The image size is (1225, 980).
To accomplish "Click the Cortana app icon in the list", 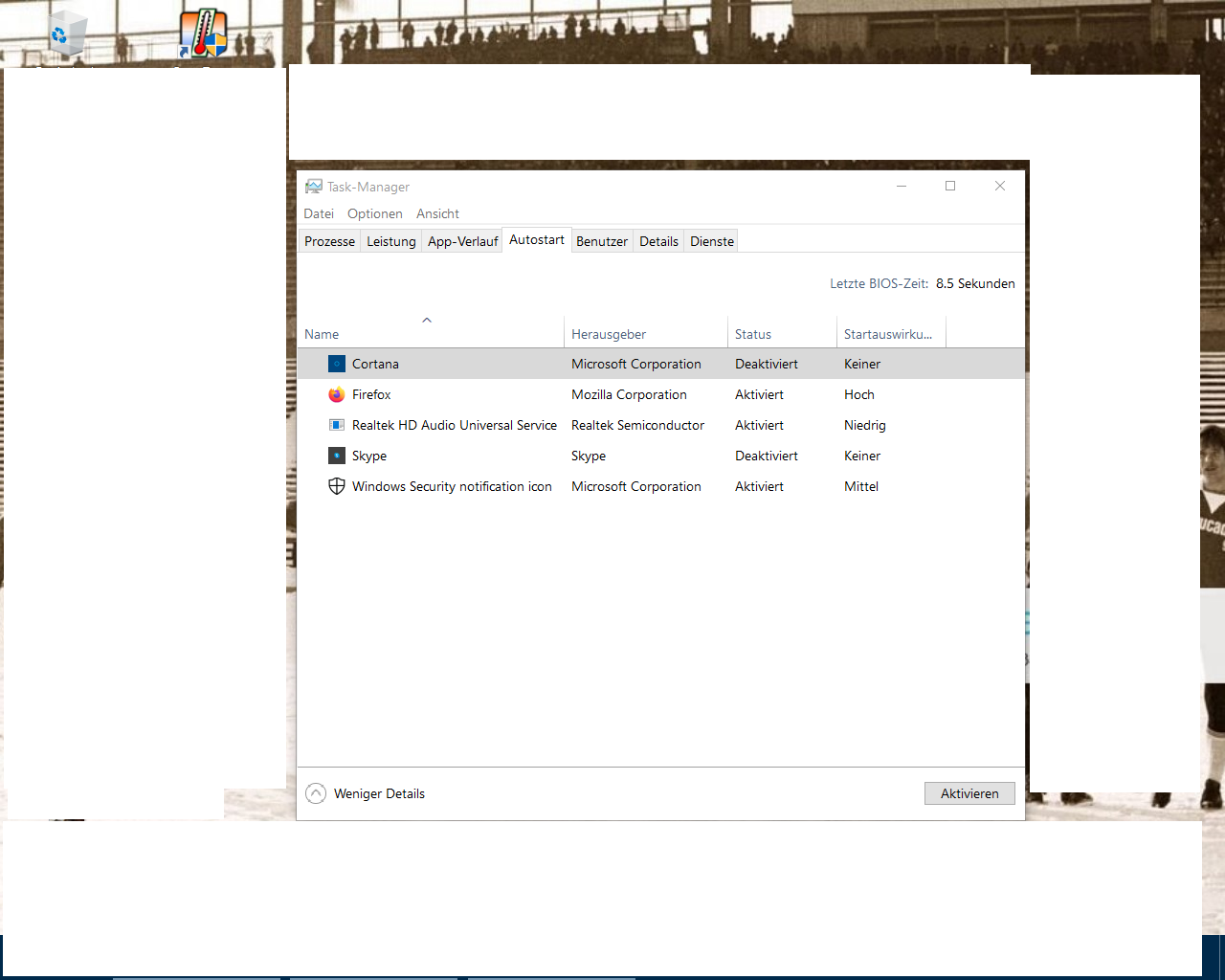I will 337,364.
